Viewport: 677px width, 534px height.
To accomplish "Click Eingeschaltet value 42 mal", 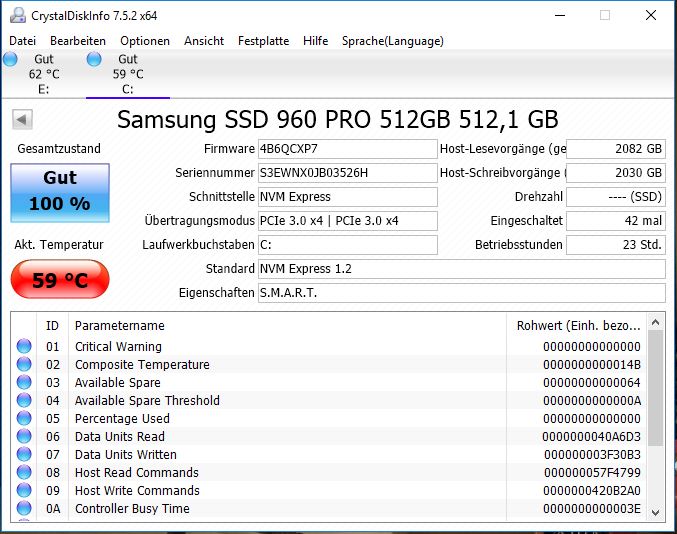I will tap(616, 221).
